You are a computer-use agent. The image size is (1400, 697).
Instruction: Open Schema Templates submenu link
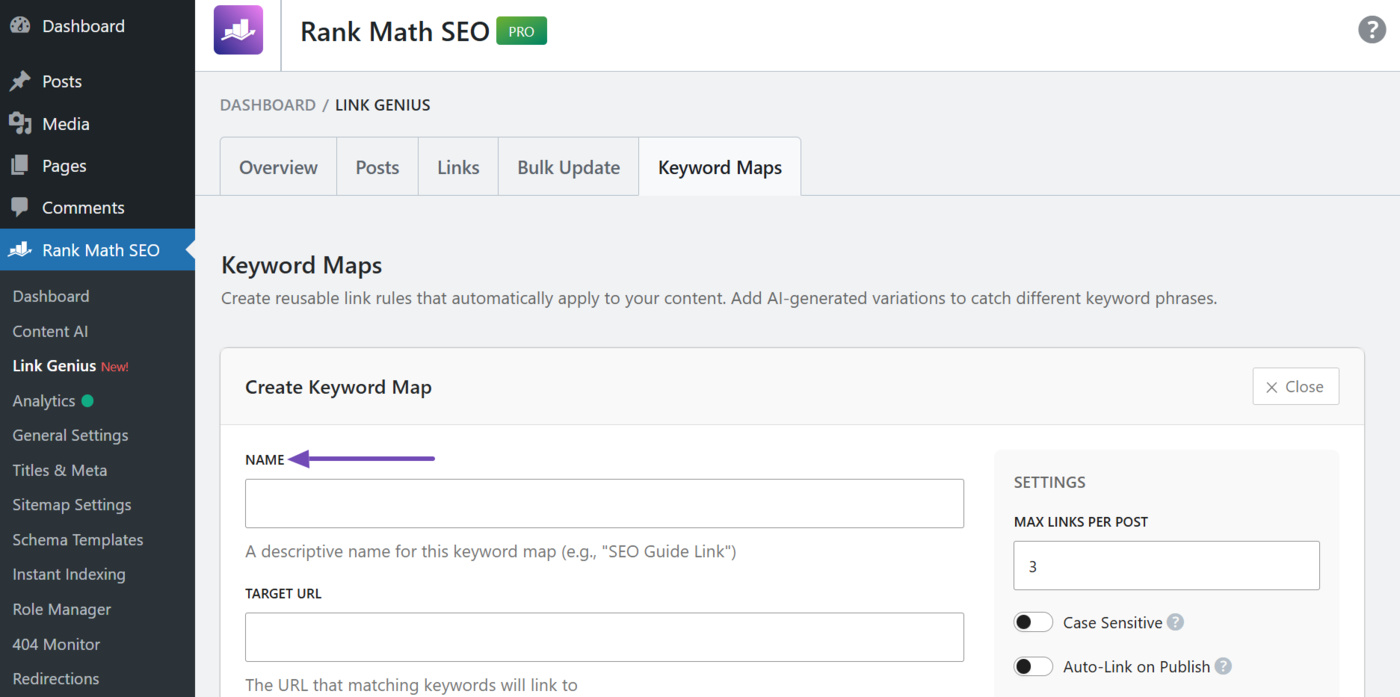(x=78, y=540)
